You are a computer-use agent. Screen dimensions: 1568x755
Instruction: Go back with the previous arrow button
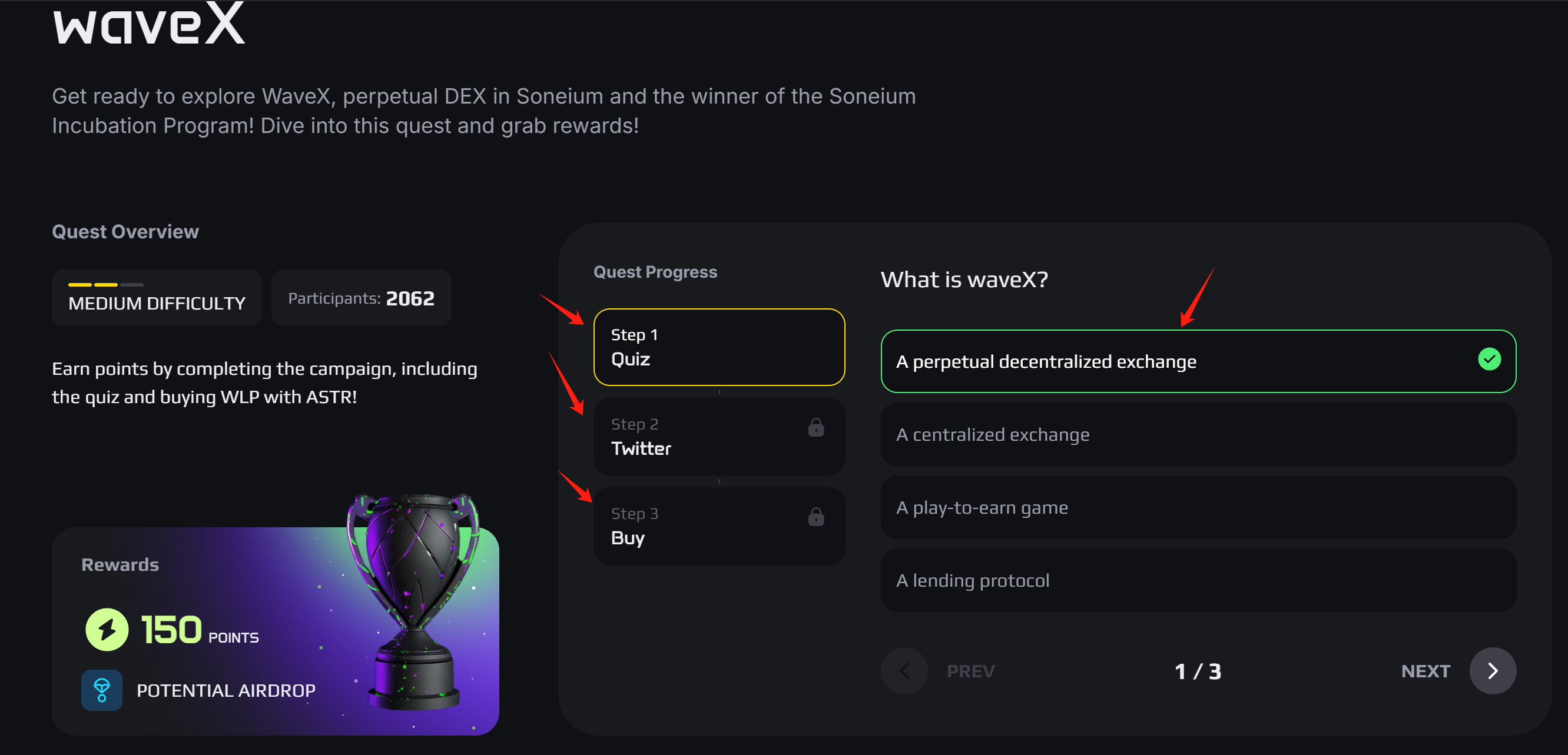coord(904,670)
